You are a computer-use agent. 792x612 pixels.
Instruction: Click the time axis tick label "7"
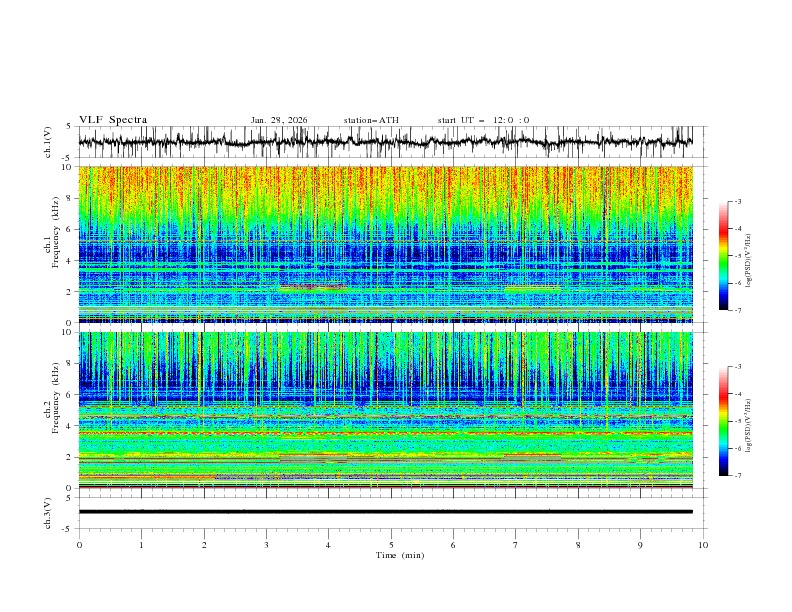point(516,545)
